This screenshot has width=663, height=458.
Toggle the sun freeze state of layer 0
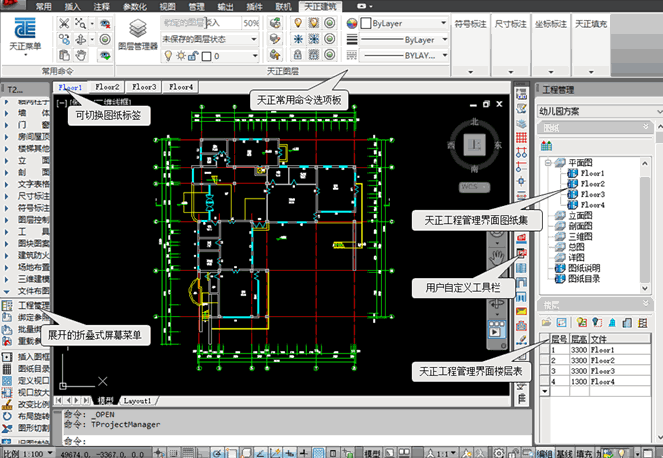click(x=181, y=56)
